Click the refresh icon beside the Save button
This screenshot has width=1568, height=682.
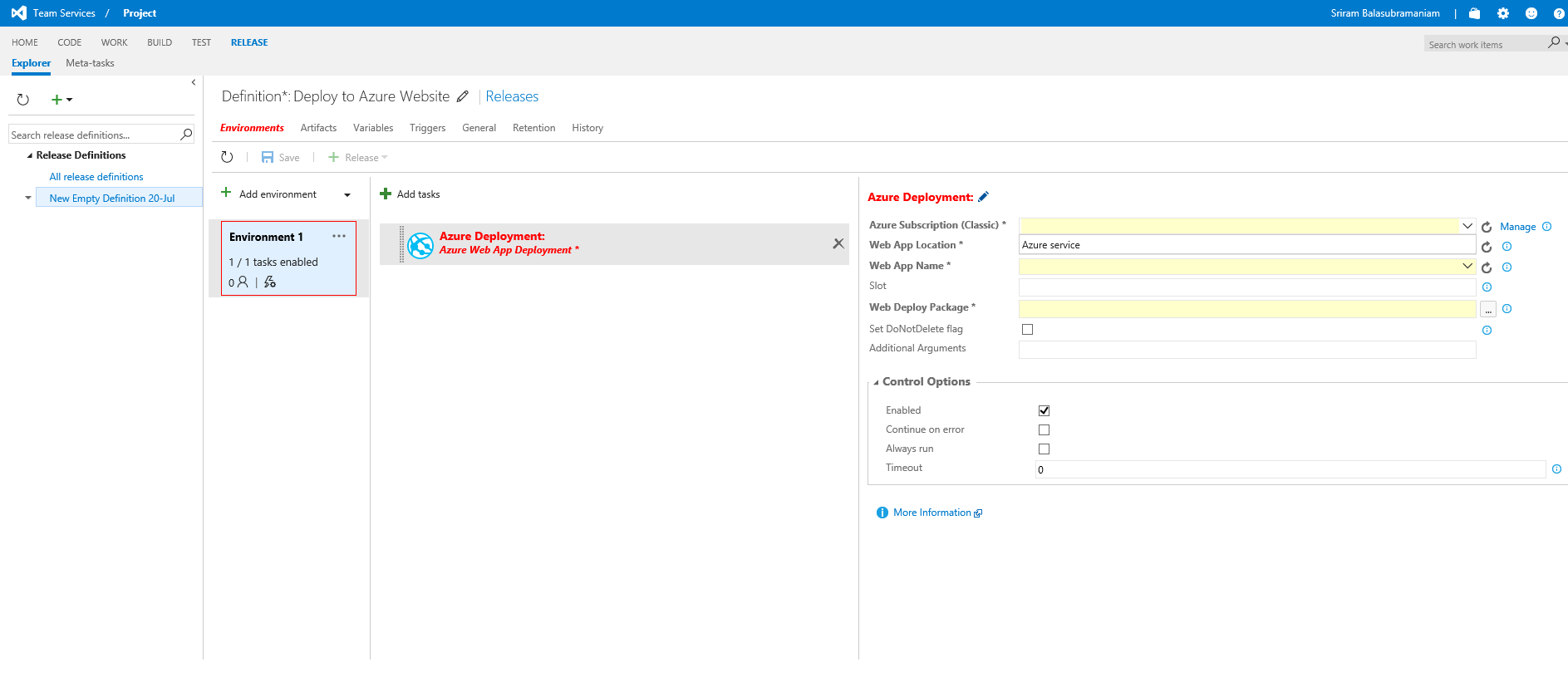click(227, 157)
